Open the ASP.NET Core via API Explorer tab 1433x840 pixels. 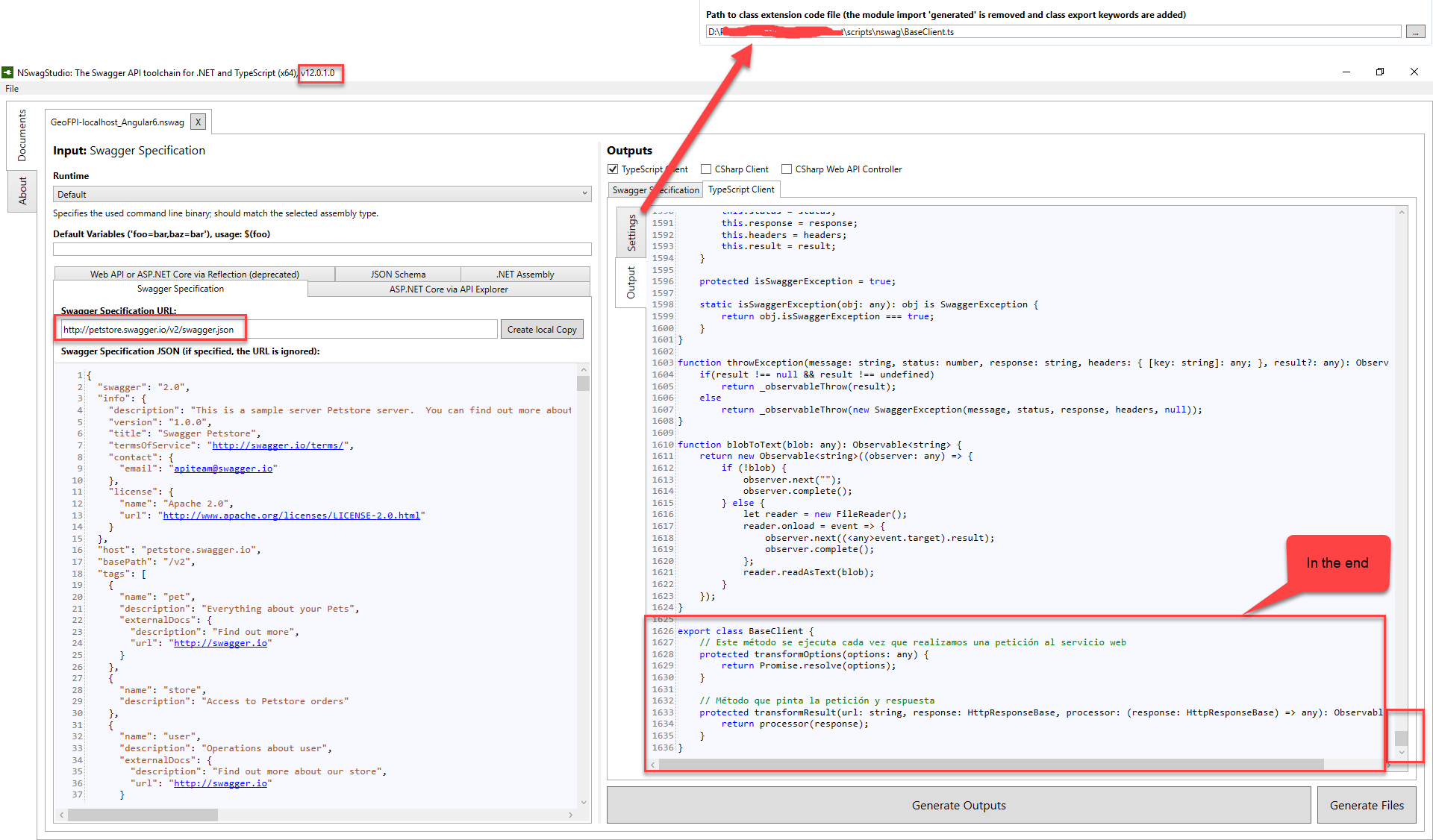tap(449, 289)
